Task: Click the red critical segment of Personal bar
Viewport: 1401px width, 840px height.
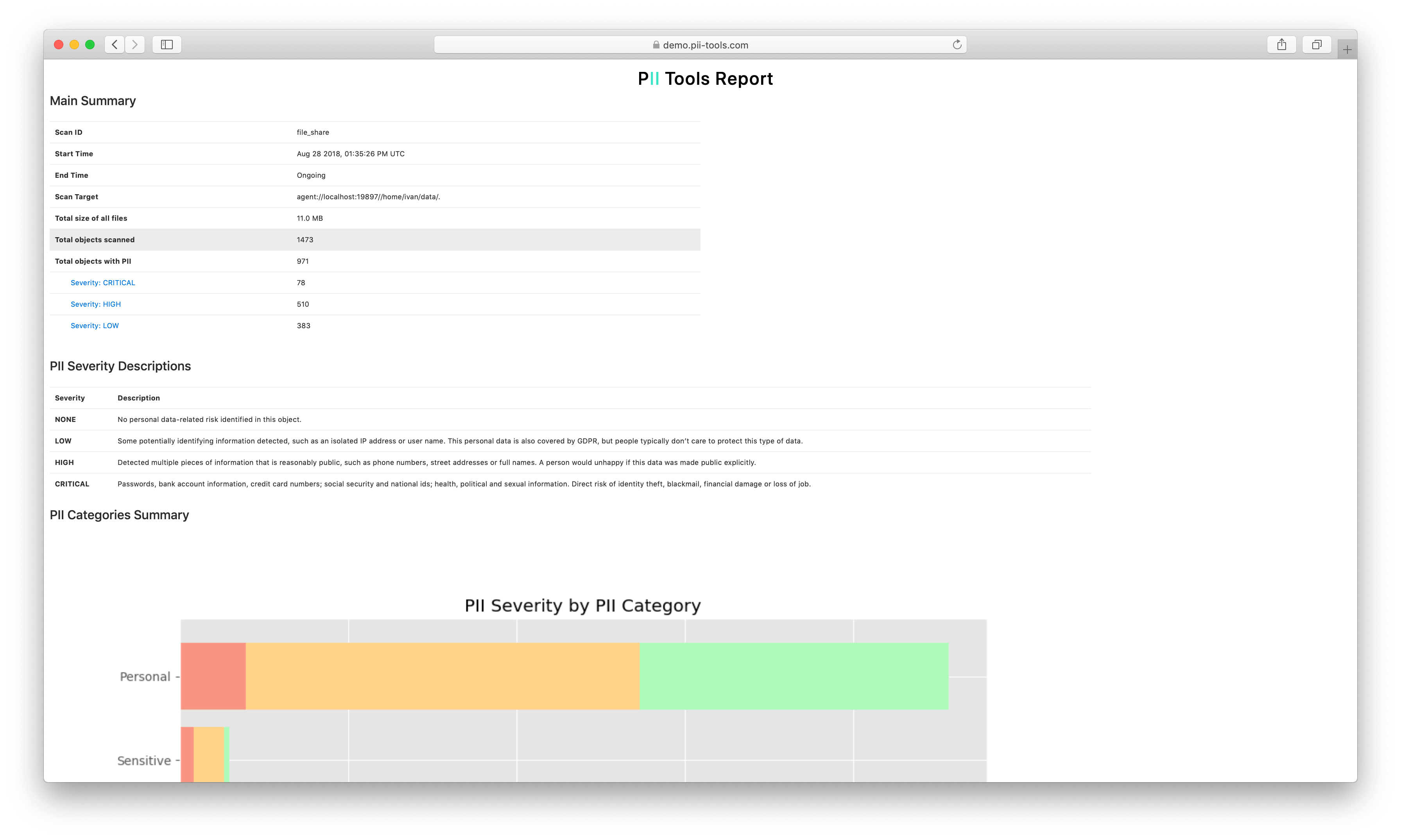Action: [x=213, y=676]
